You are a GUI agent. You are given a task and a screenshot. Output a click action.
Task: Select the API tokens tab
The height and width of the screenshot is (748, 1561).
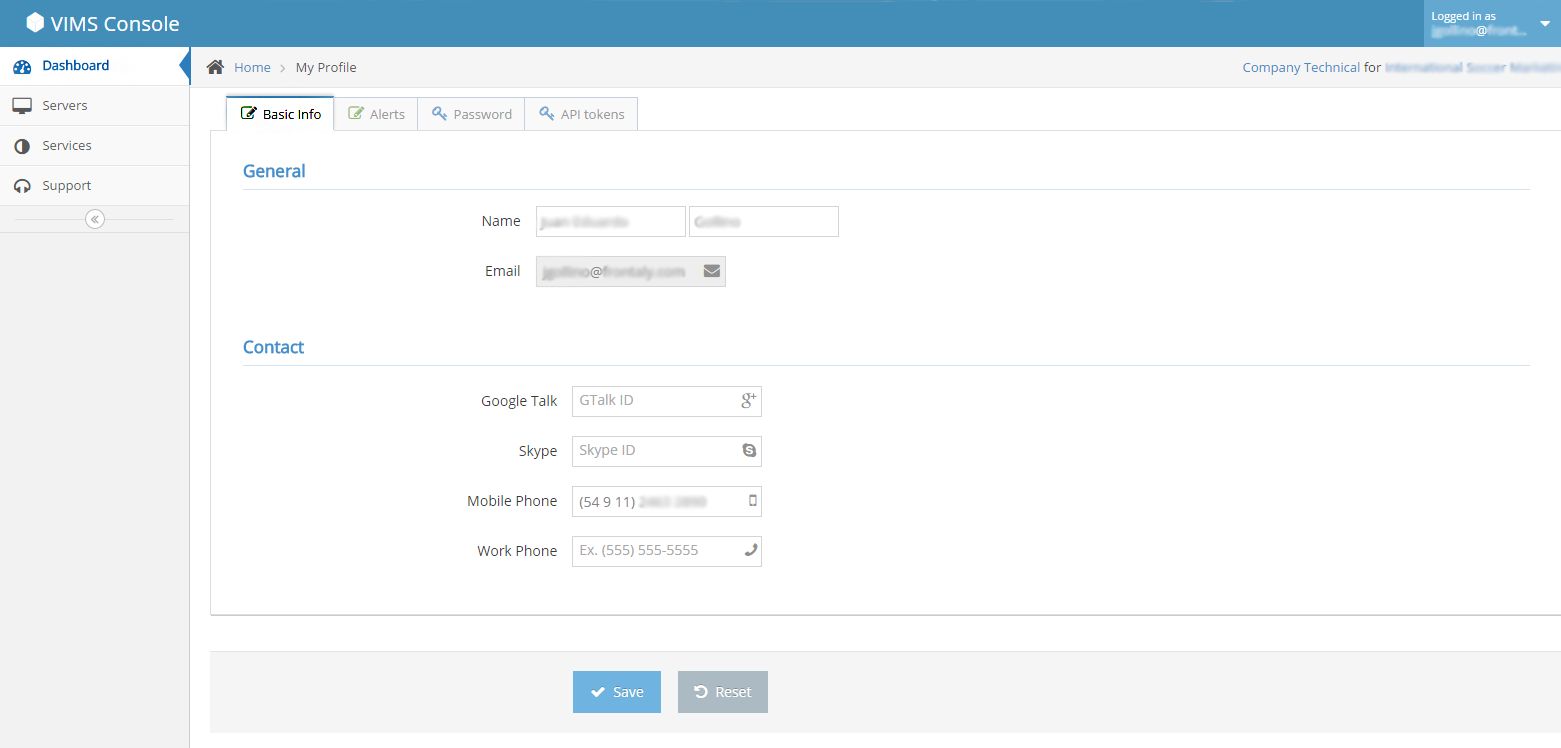(x=581, y=114)
